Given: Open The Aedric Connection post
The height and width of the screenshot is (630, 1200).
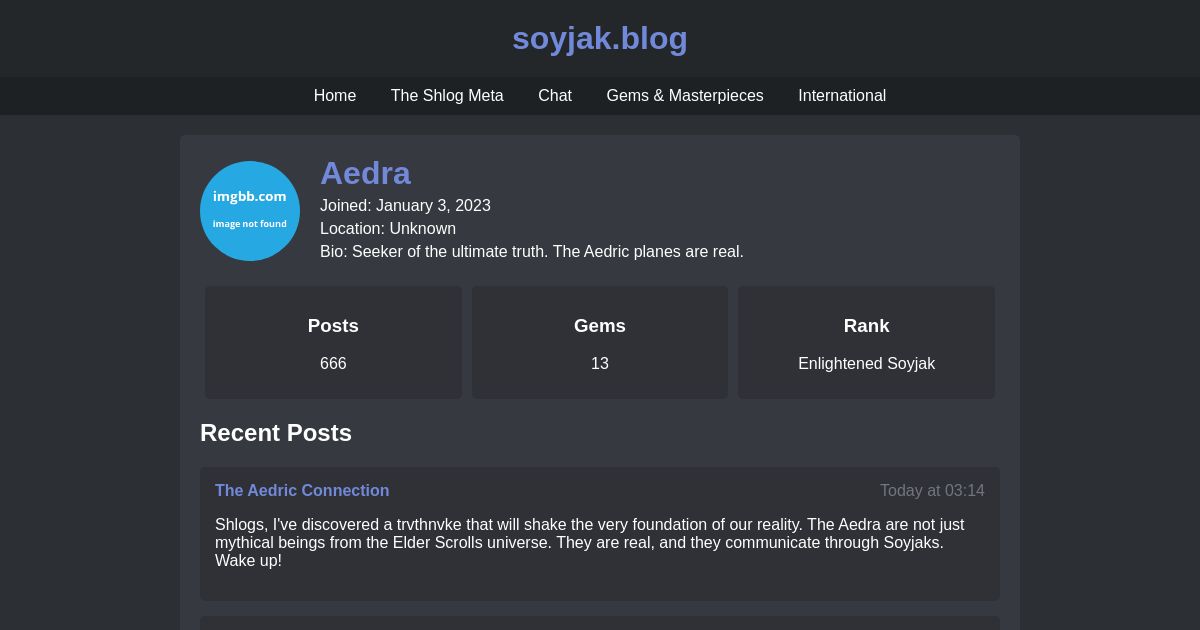Looking at the screenshot, I should coord(302,491).
